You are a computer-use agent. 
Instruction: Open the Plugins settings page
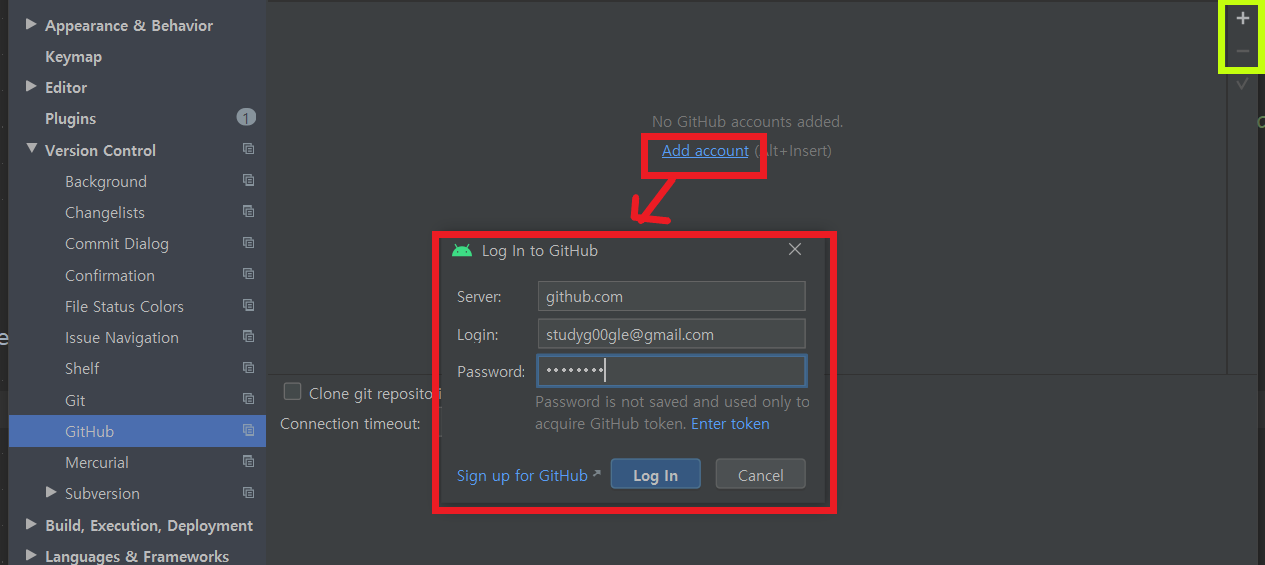70,119
